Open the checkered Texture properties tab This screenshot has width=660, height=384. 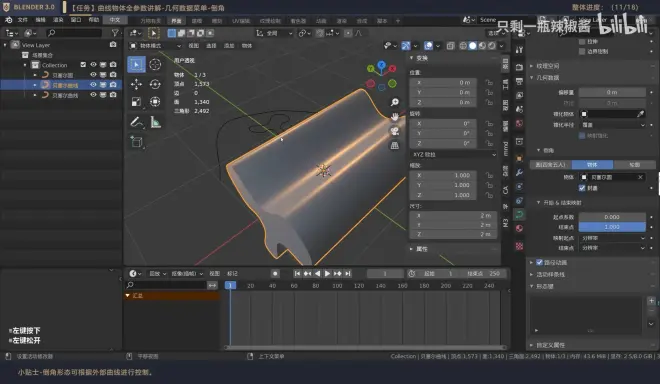pos(519,246)
